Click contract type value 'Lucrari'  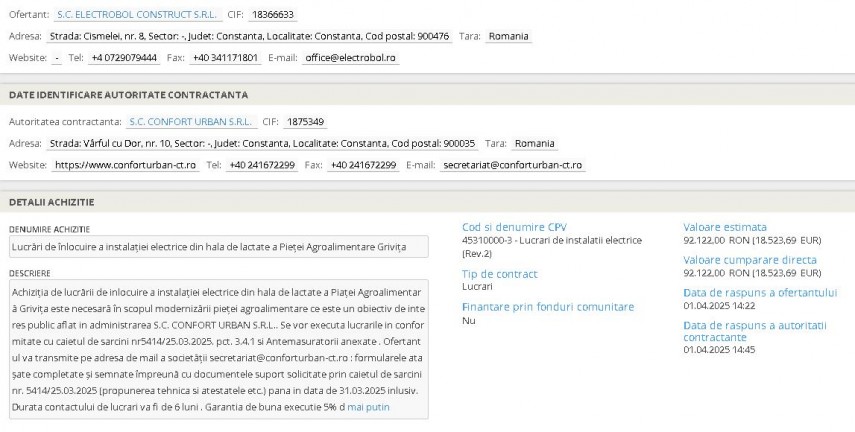pyautogui.click(x=477, y=286)
